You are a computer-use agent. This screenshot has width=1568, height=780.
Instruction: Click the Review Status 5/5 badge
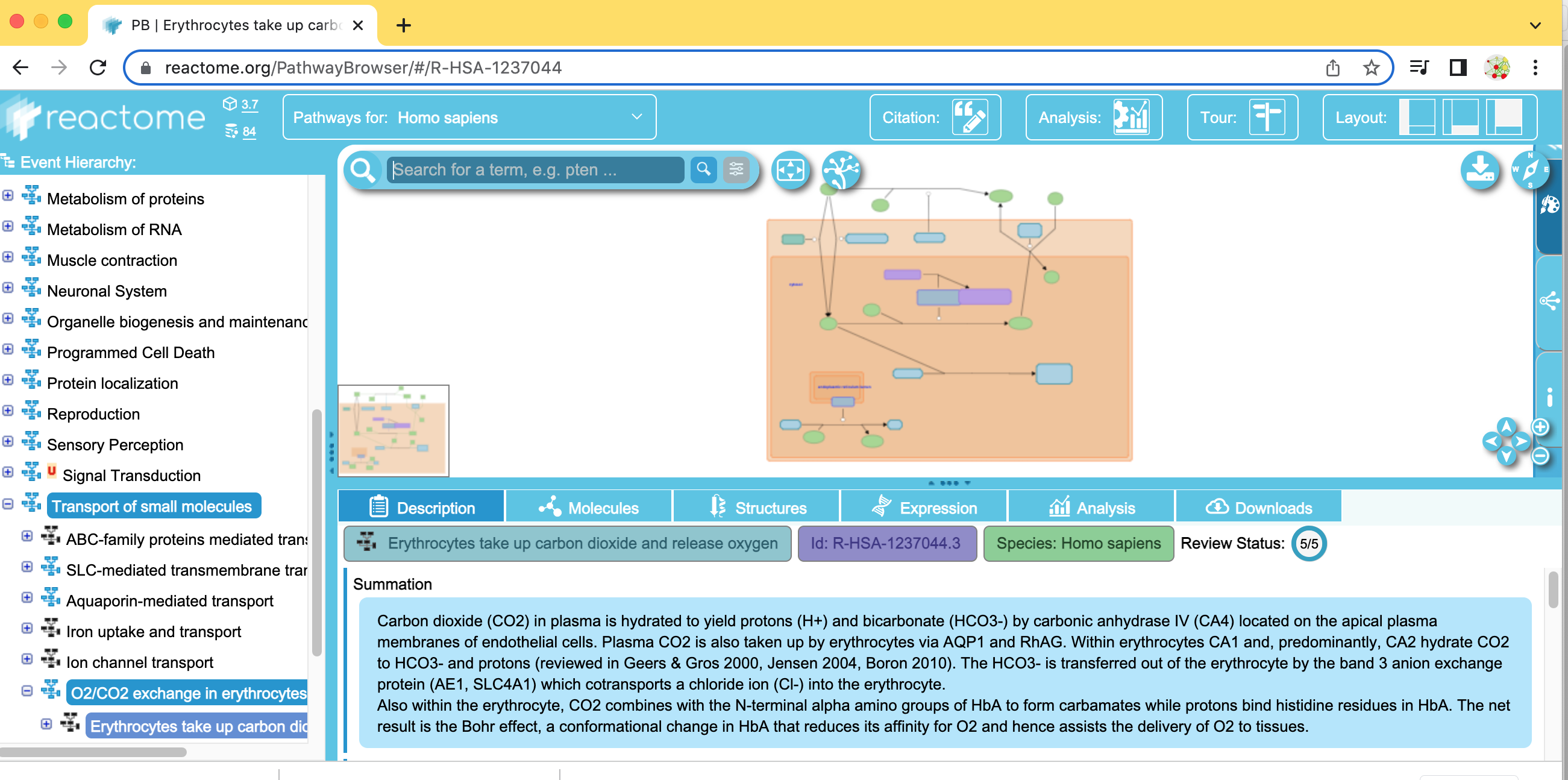pyautogui.click(x=1308, y=544)
